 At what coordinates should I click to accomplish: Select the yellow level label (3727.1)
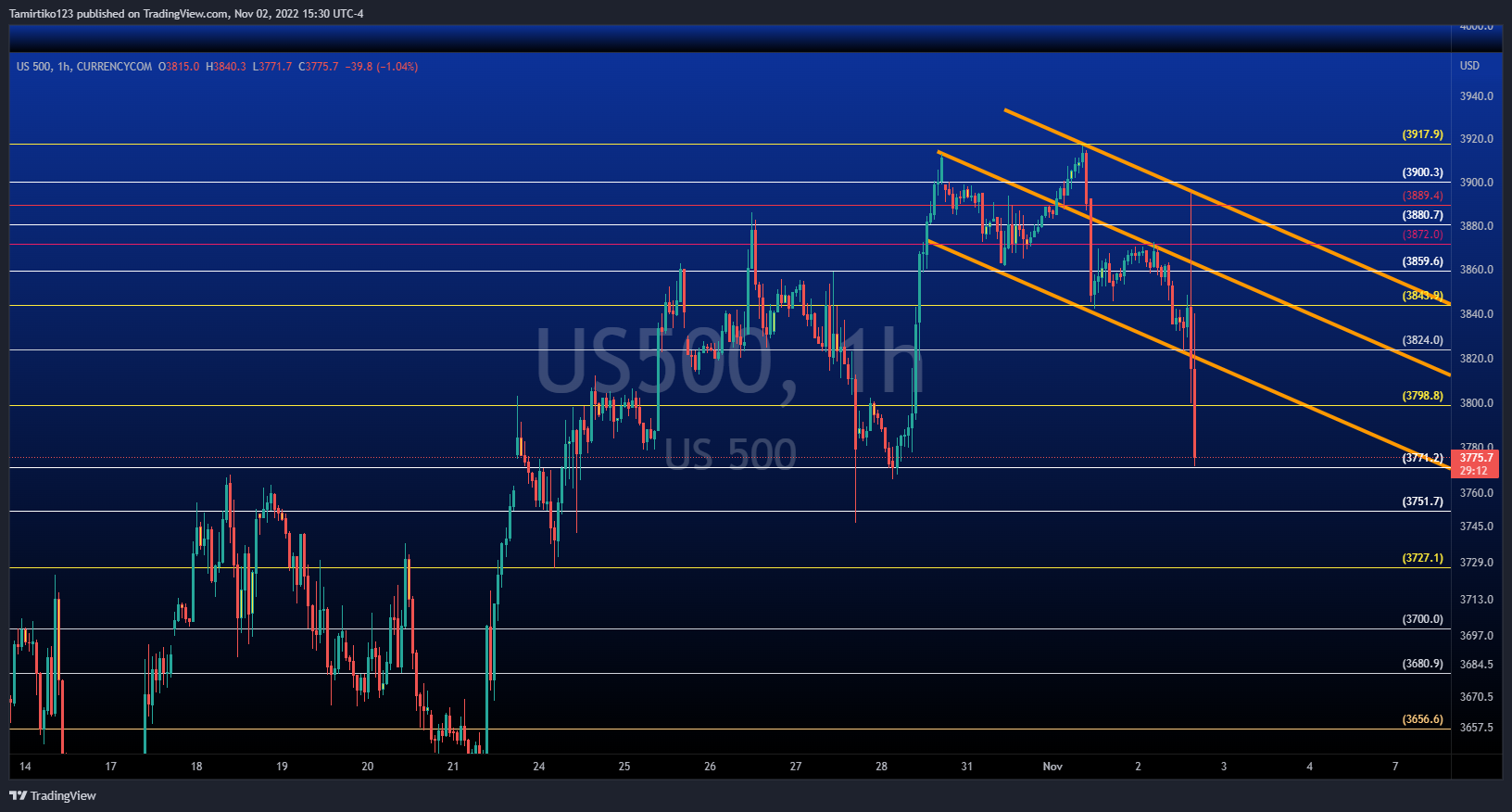(1423, 558)
